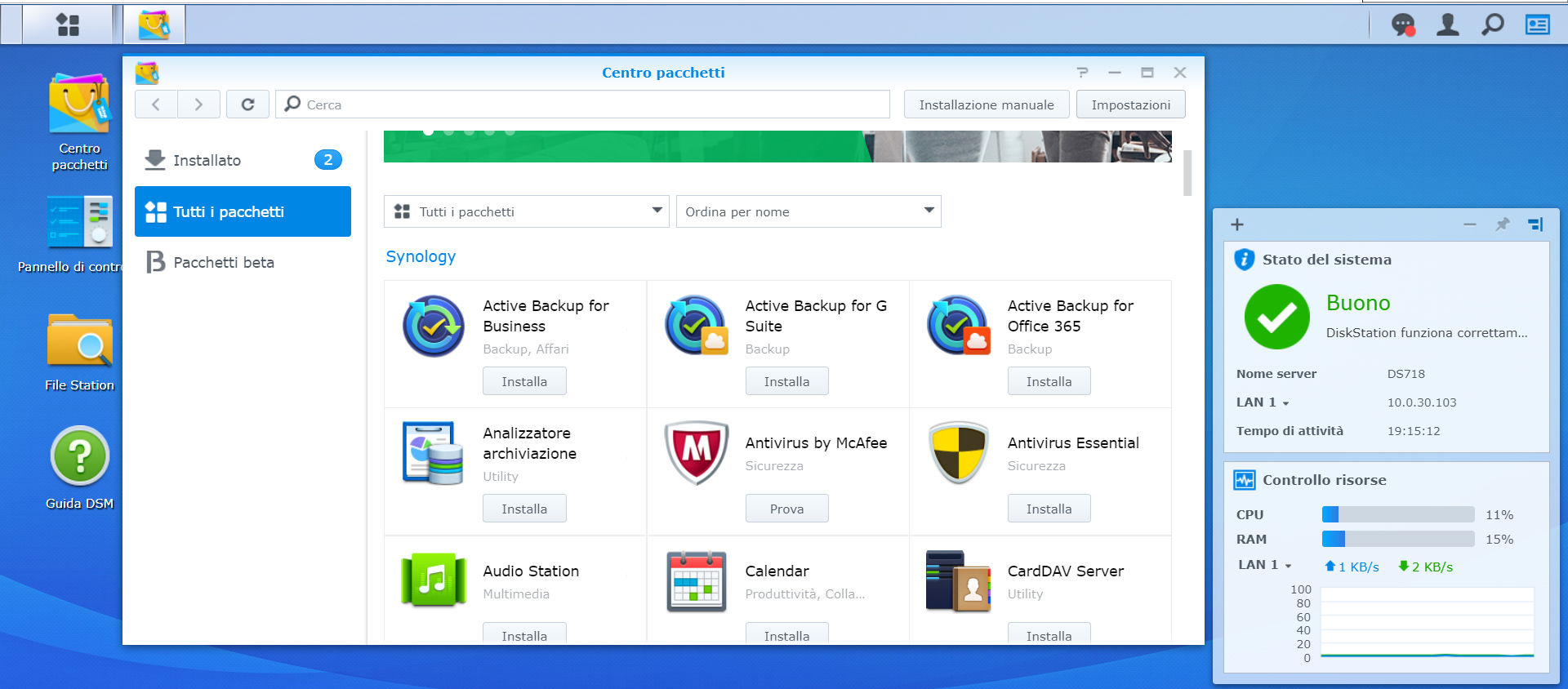Click the CardDAV Server icon
The width and height of the screenshot is (1568, 689).
click(959, 581)
